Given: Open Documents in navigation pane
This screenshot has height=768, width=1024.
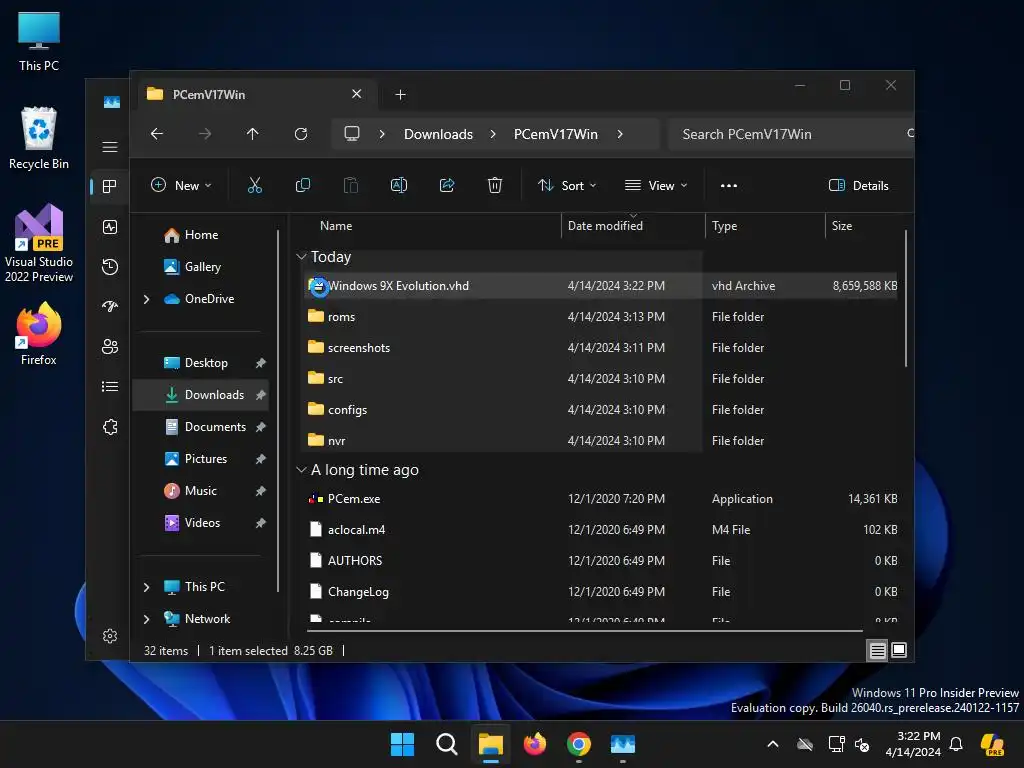Looking at the screenshot, I should [x=215, y=427].
